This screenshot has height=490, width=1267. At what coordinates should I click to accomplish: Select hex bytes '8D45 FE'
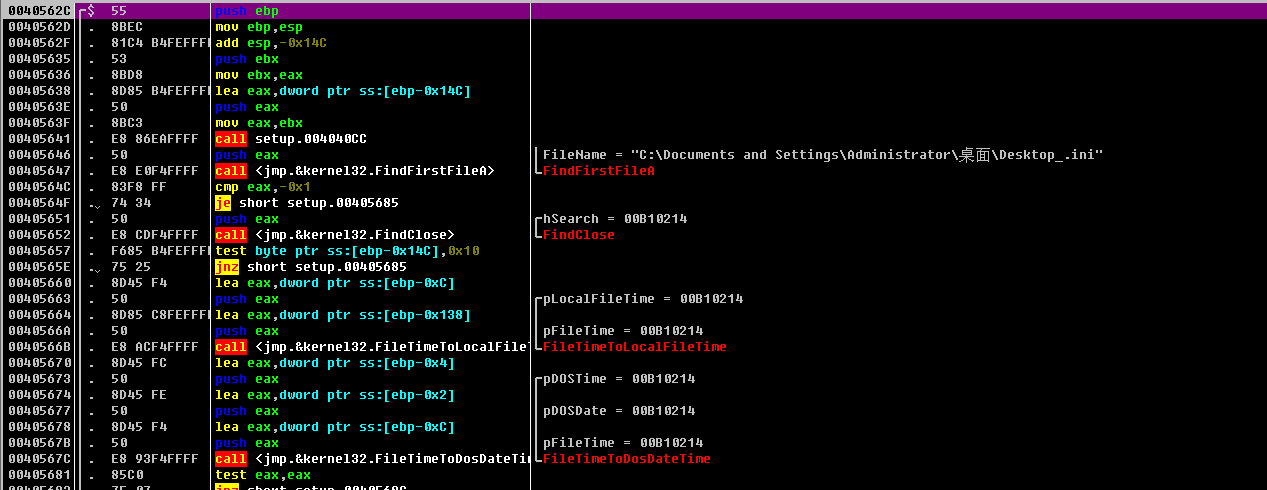(139, 395)
